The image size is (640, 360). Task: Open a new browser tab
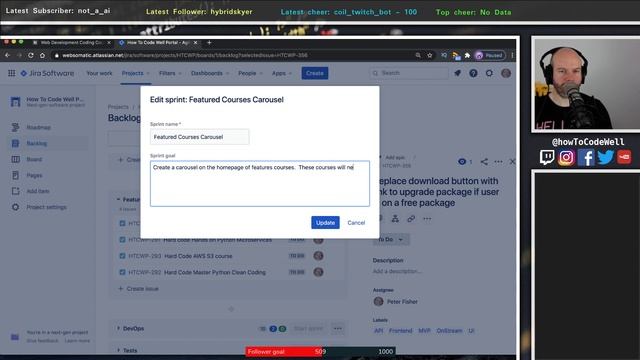pos(209,42)
